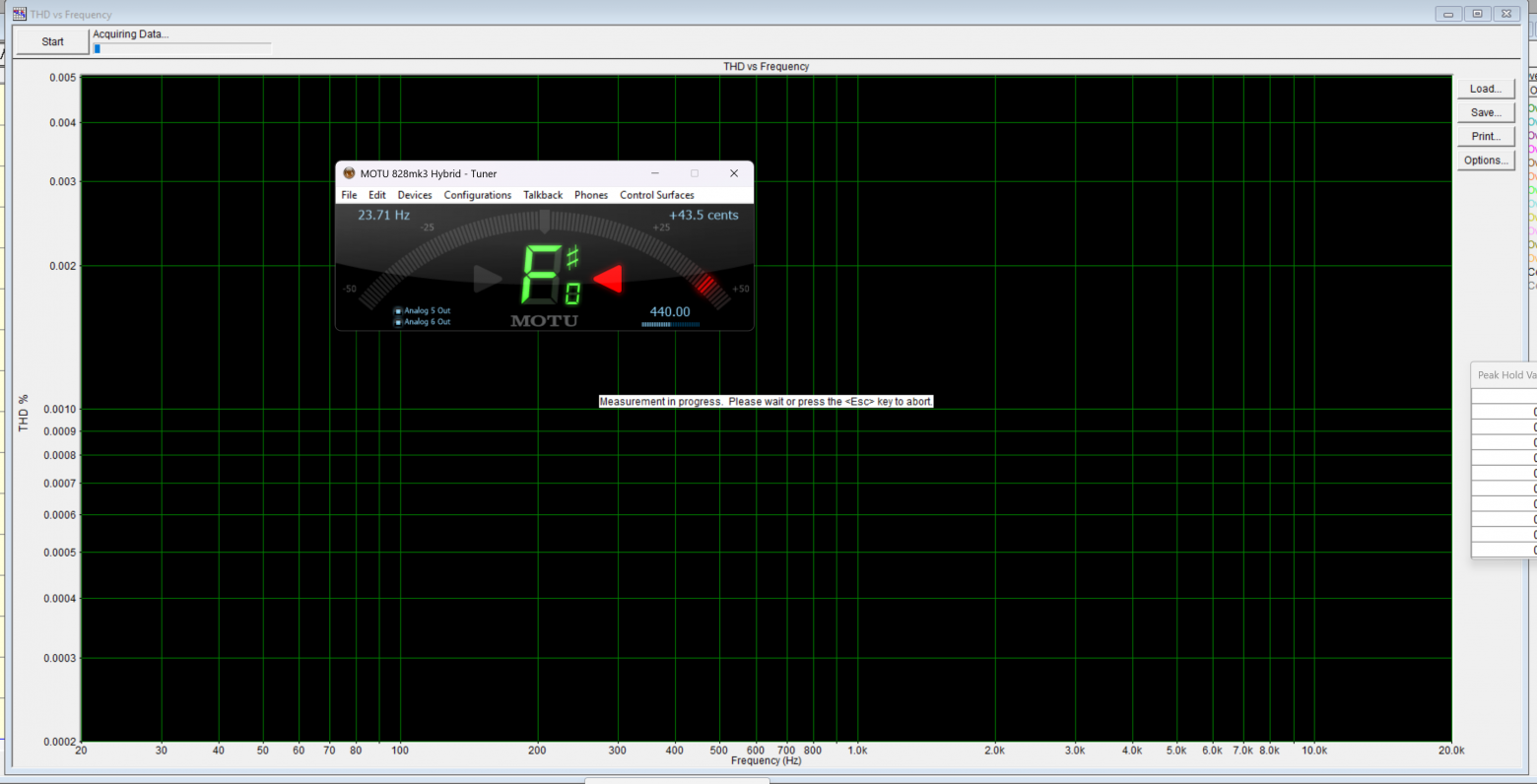Open the Edit menu in MOTU Tuner
This screenshot has width=1537, height=784.
(x=377, y=195)
